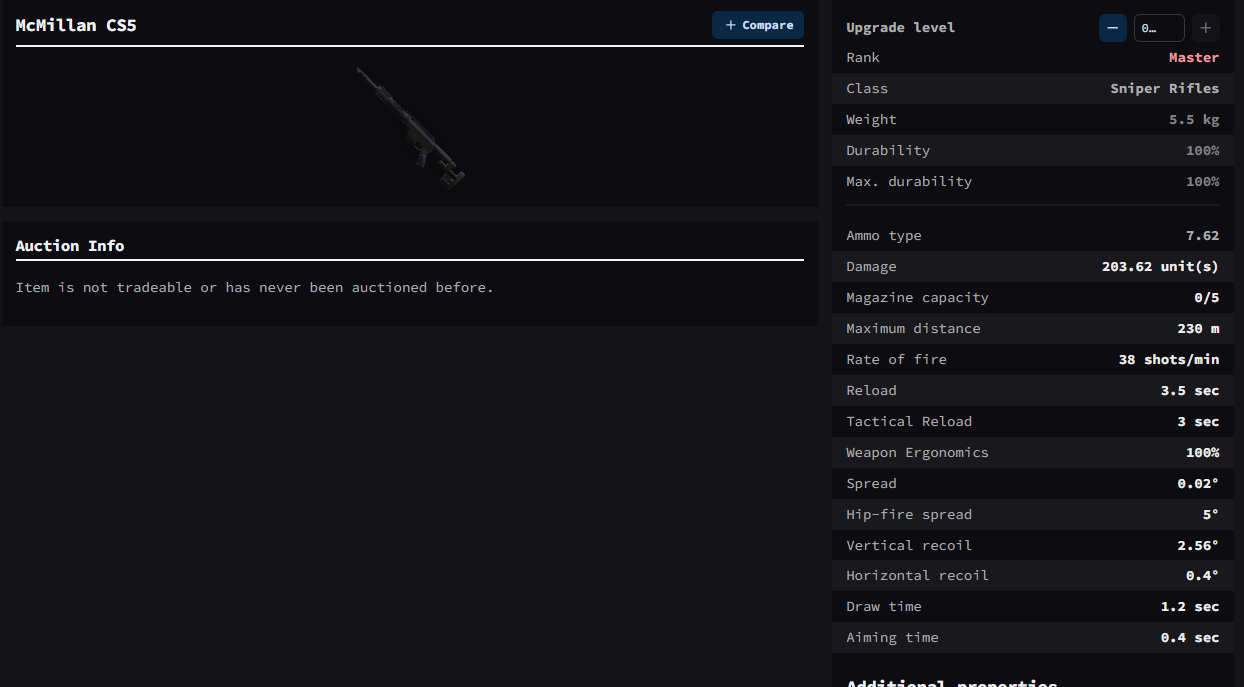The width and height of the screenshot is (1244, 687).
Task: Click the 3 sec Tactical Reload value
Action: (1198, 422)
